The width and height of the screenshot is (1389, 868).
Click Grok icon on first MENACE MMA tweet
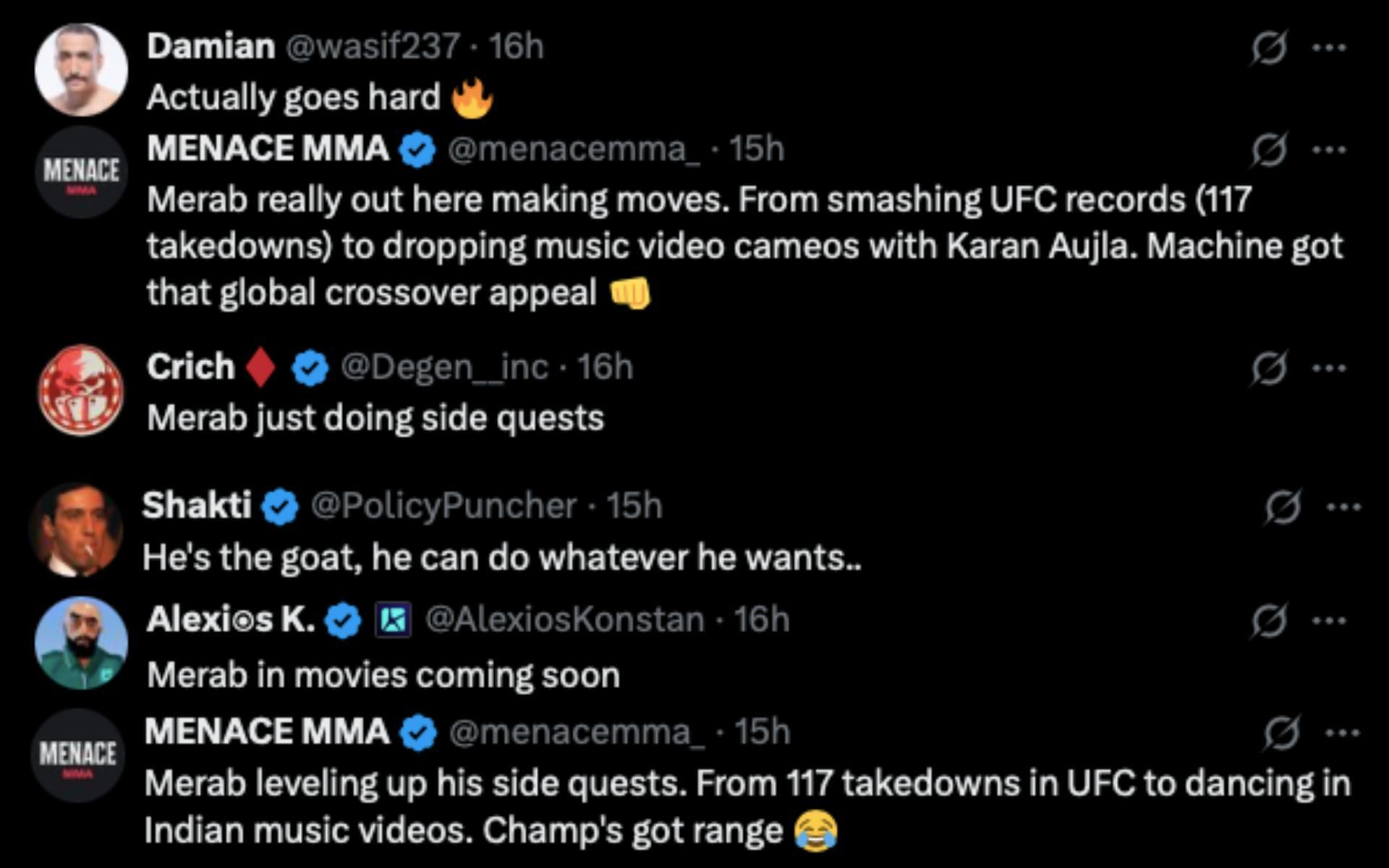(1269, 150)
